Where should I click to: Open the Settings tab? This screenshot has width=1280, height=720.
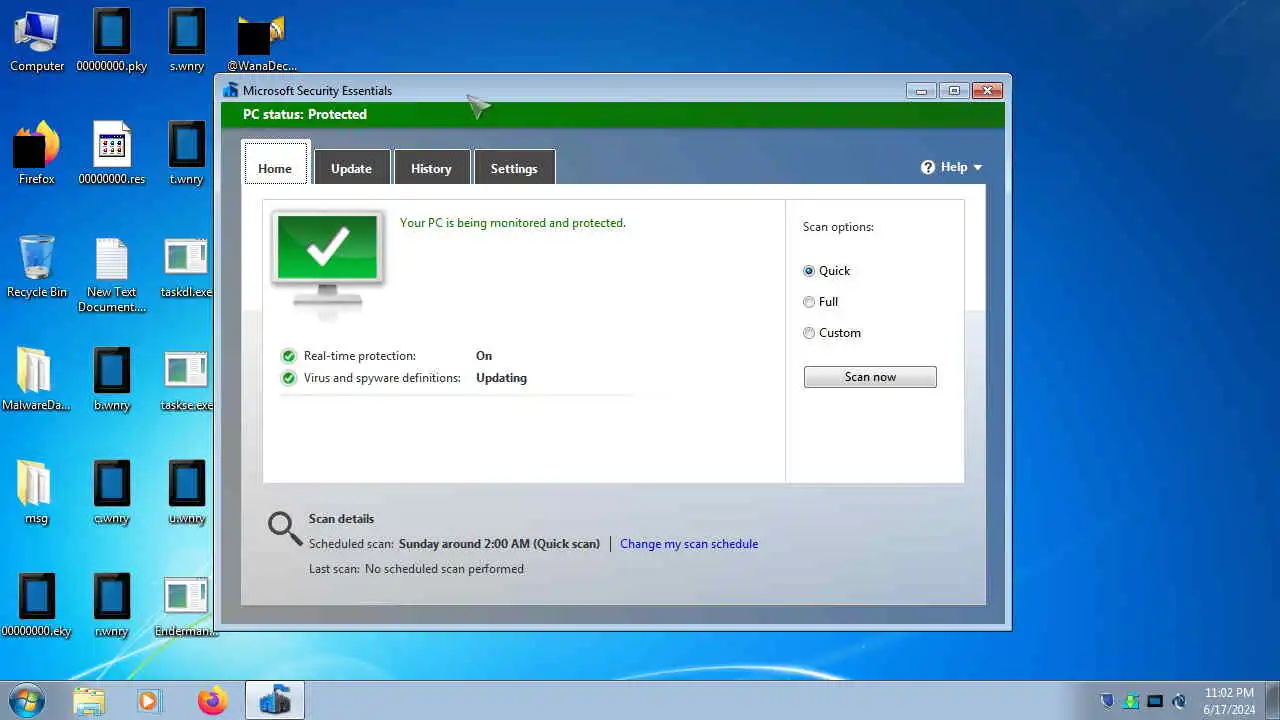(514, 166)
